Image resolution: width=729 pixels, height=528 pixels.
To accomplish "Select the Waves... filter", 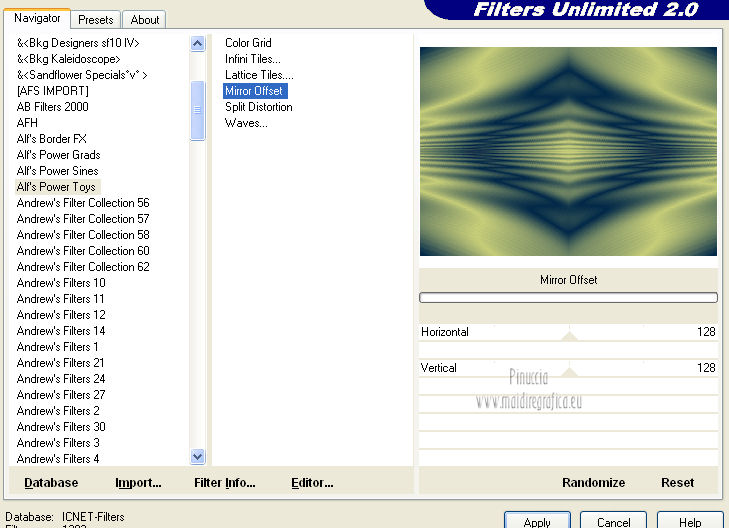I will tap(246, 123).
